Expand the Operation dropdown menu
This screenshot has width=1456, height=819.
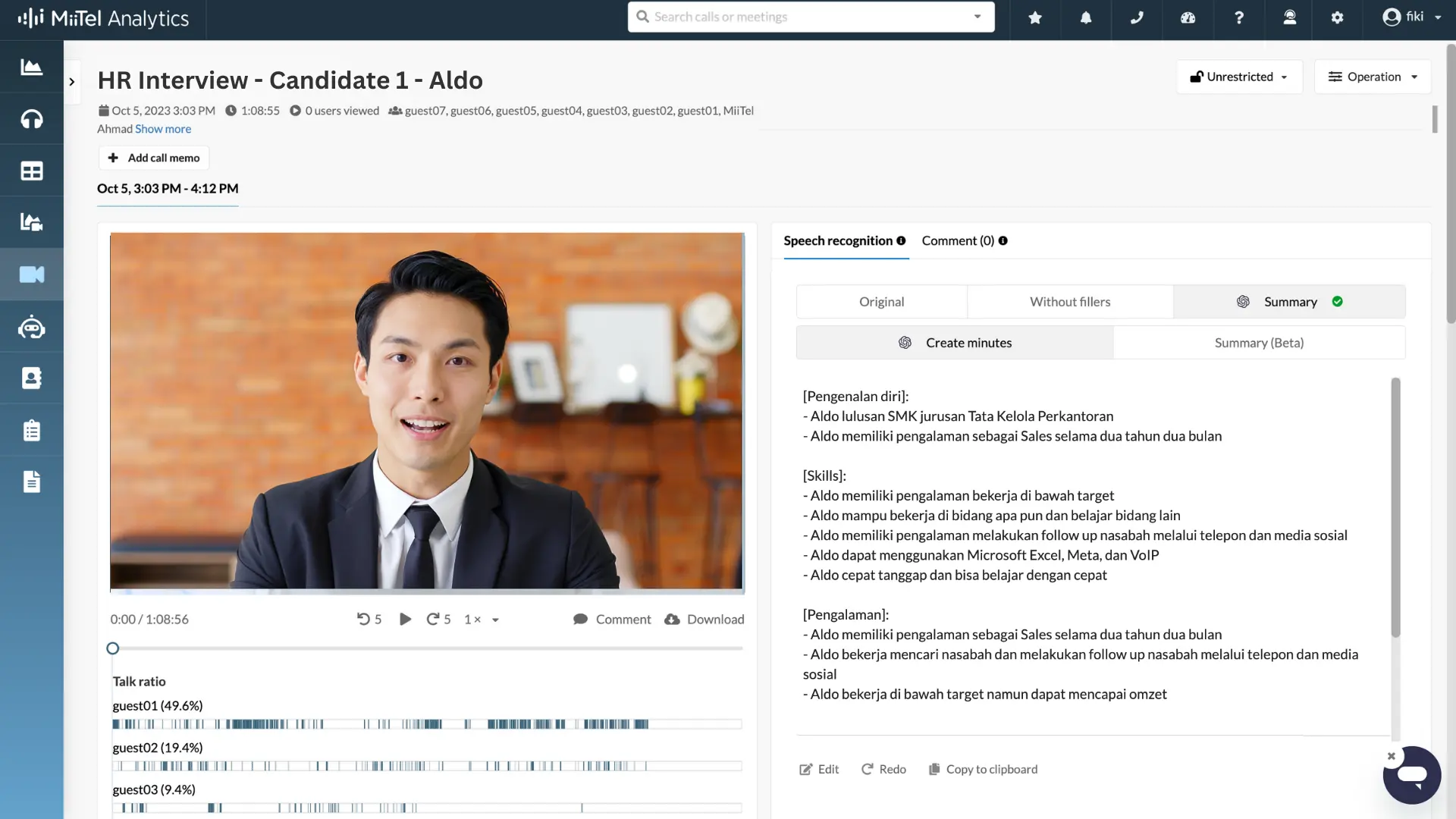(x=1375, y=76)
